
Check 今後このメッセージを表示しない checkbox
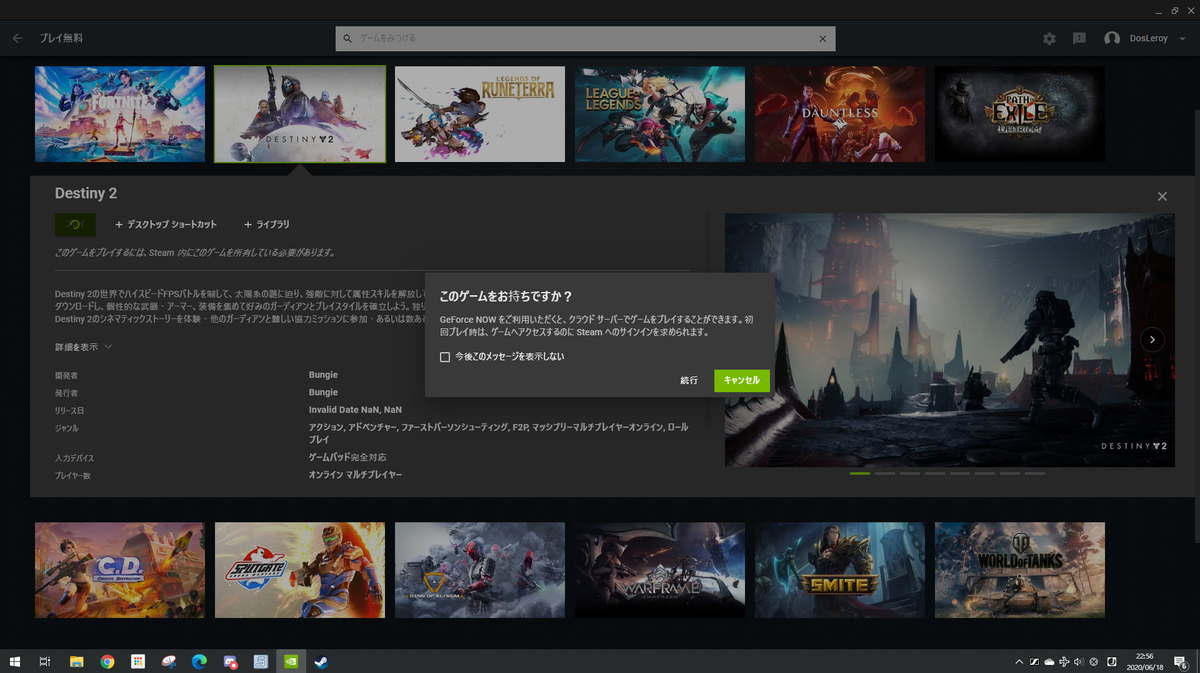(445, 357)
